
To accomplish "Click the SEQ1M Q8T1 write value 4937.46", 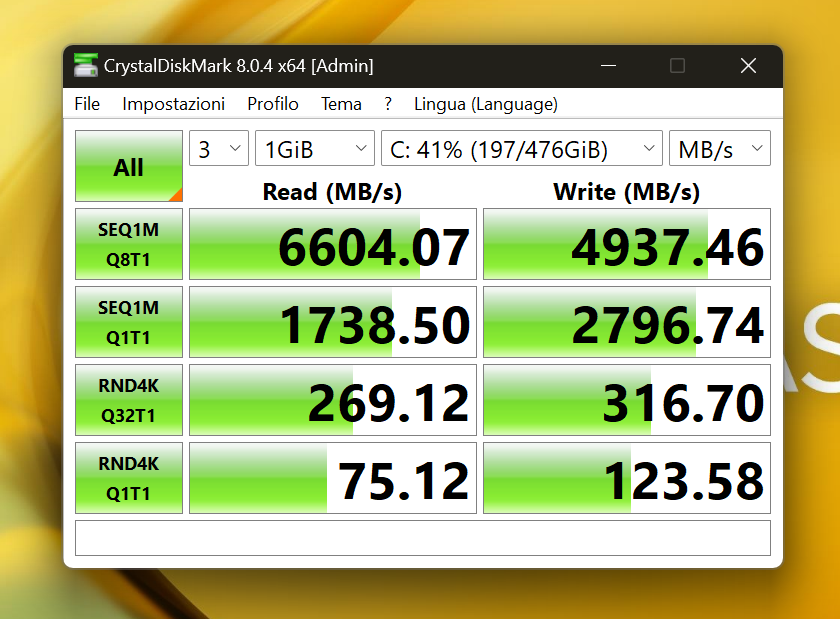I will click(627, 244).
